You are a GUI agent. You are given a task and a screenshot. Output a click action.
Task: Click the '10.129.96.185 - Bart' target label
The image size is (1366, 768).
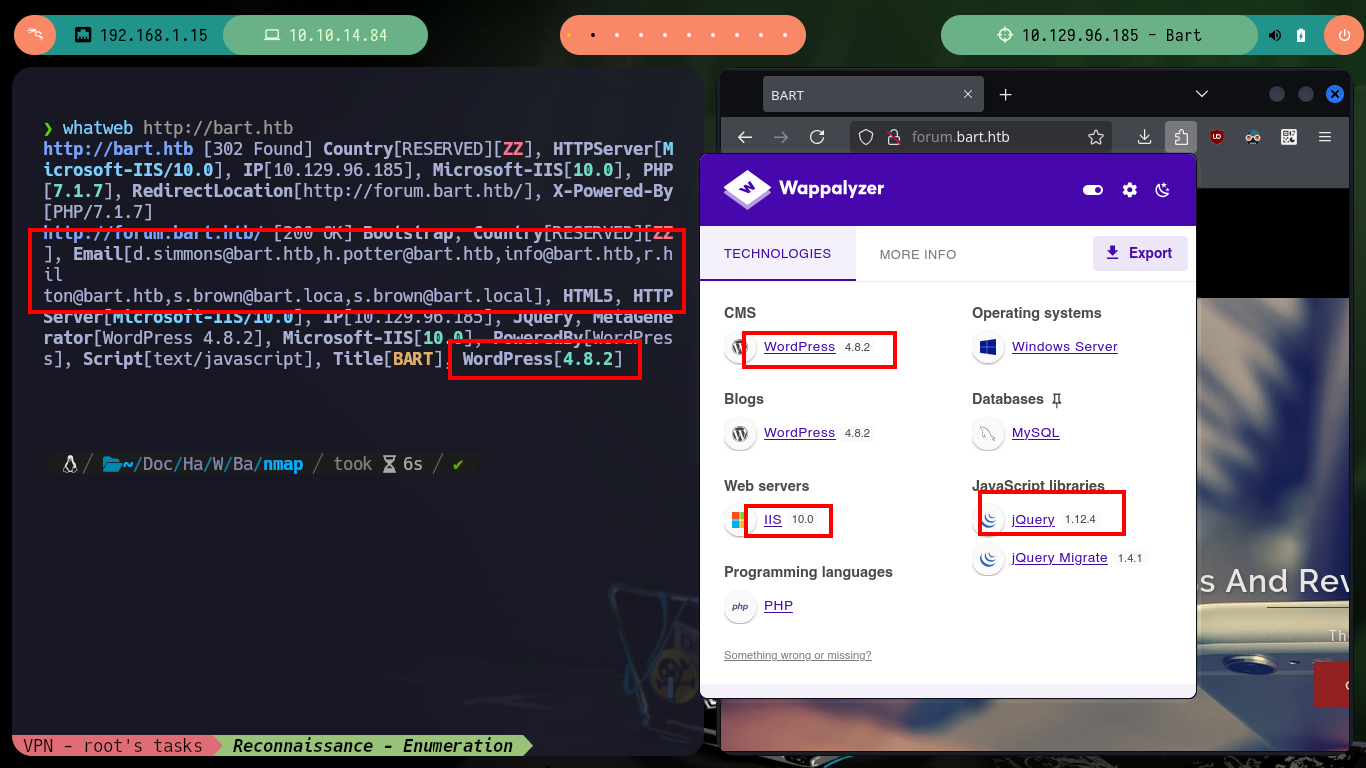click(1111, 35)
